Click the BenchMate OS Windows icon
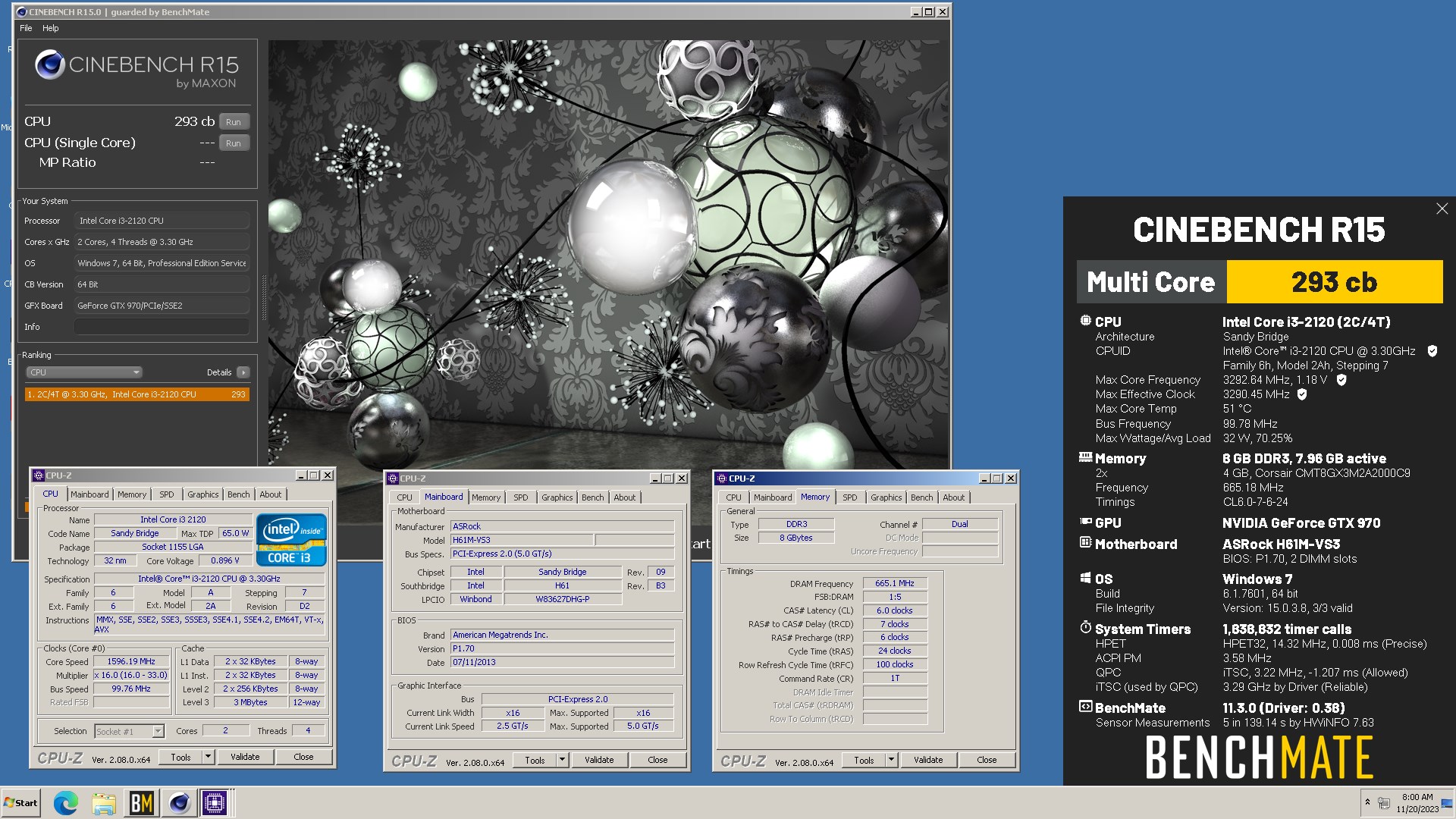Image resolution: width=1456 pixels, height=819 pixels. click(1085, 578)
